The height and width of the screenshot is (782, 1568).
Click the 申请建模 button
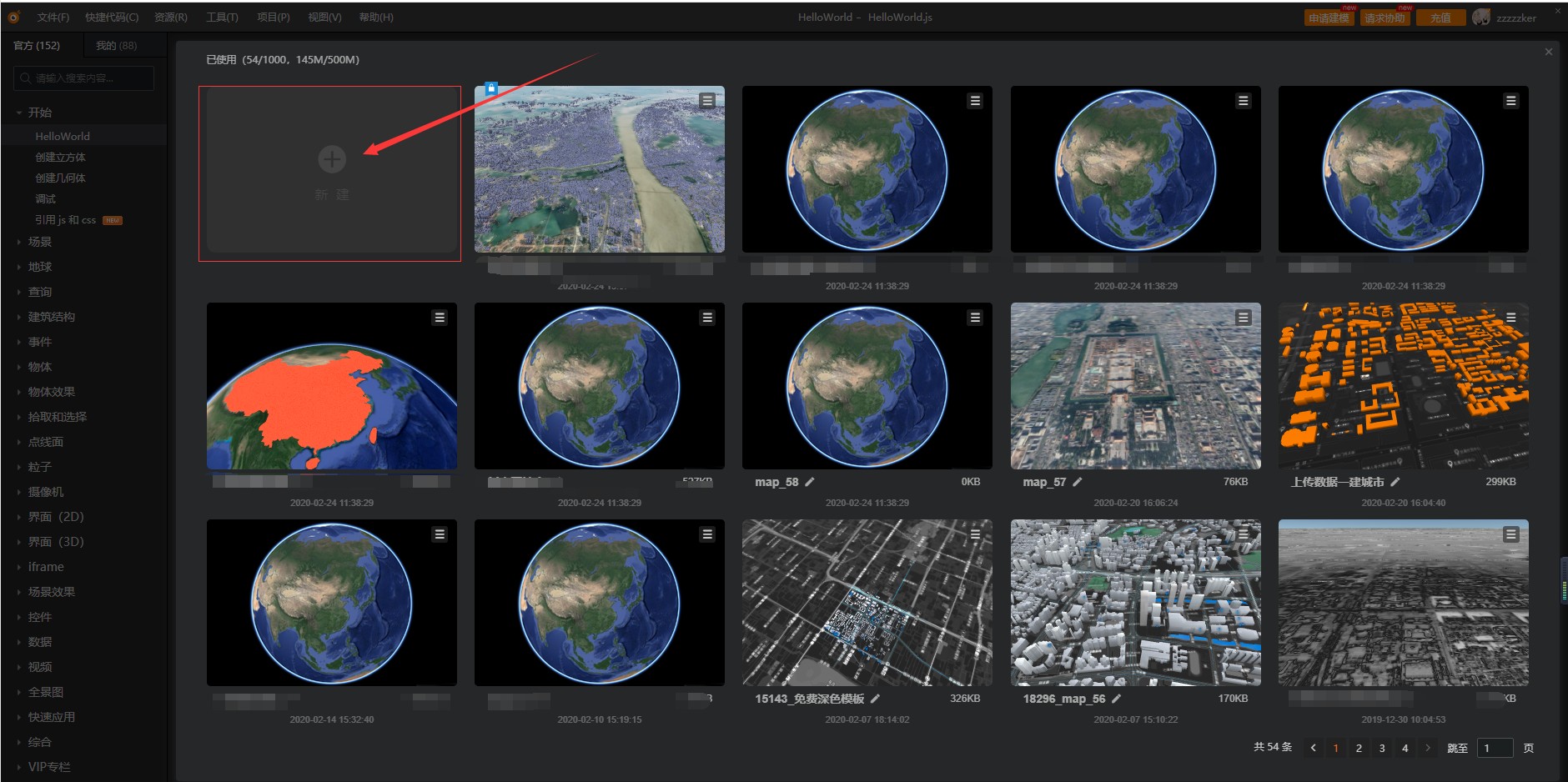(1328, 18)
